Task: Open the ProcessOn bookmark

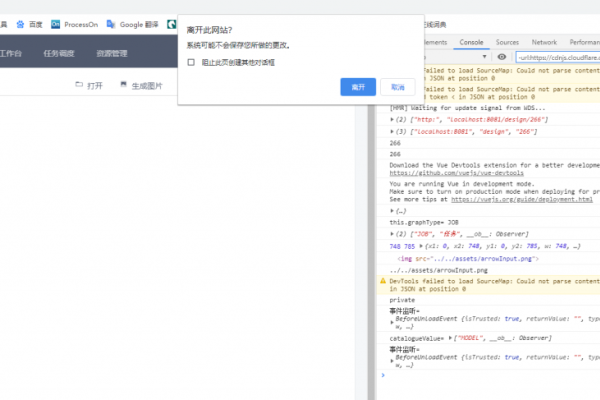Action: (80, 22)
